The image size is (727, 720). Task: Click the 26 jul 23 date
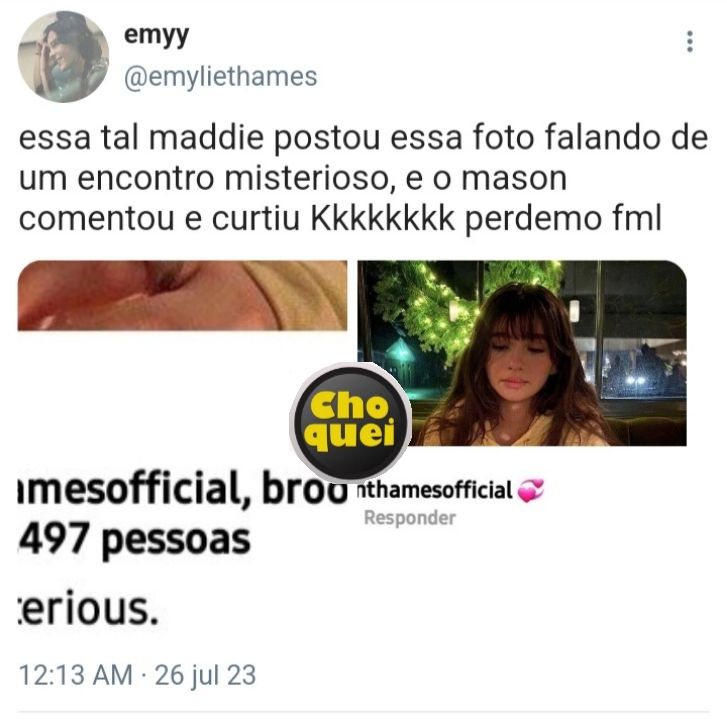(205, 675)
